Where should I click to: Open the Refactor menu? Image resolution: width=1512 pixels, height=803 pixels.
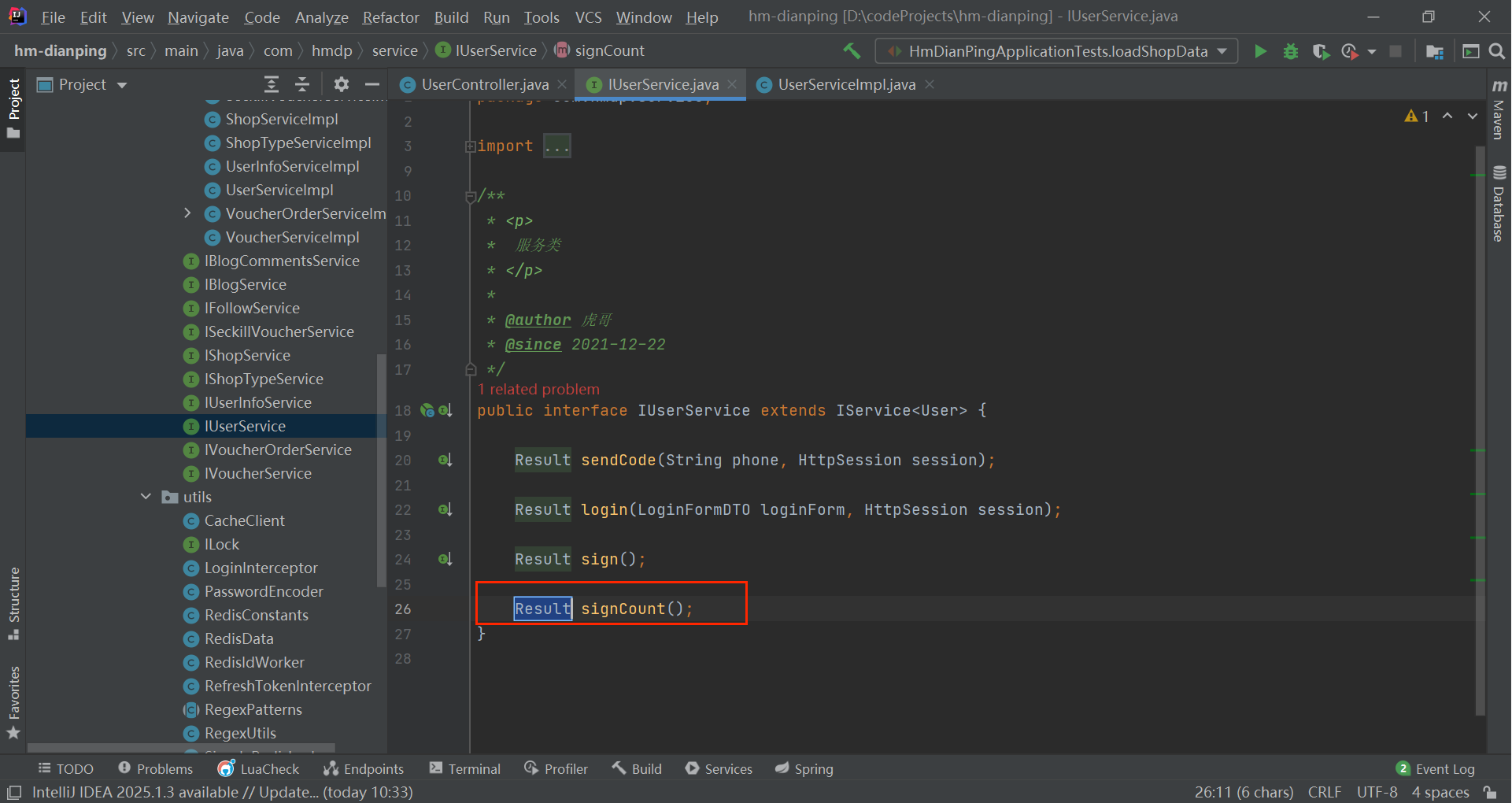(390, 17)
